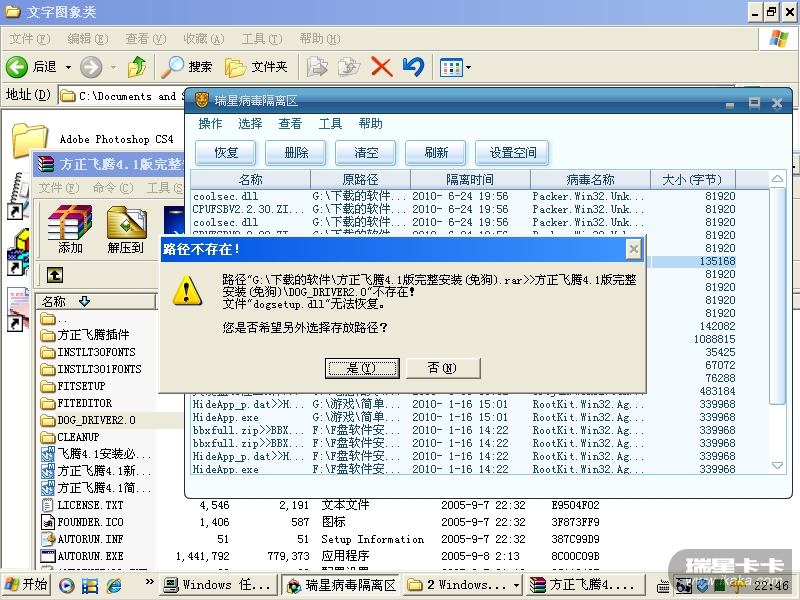Open the 查看 menu in the Rising quarantine window

coord(290,123)
